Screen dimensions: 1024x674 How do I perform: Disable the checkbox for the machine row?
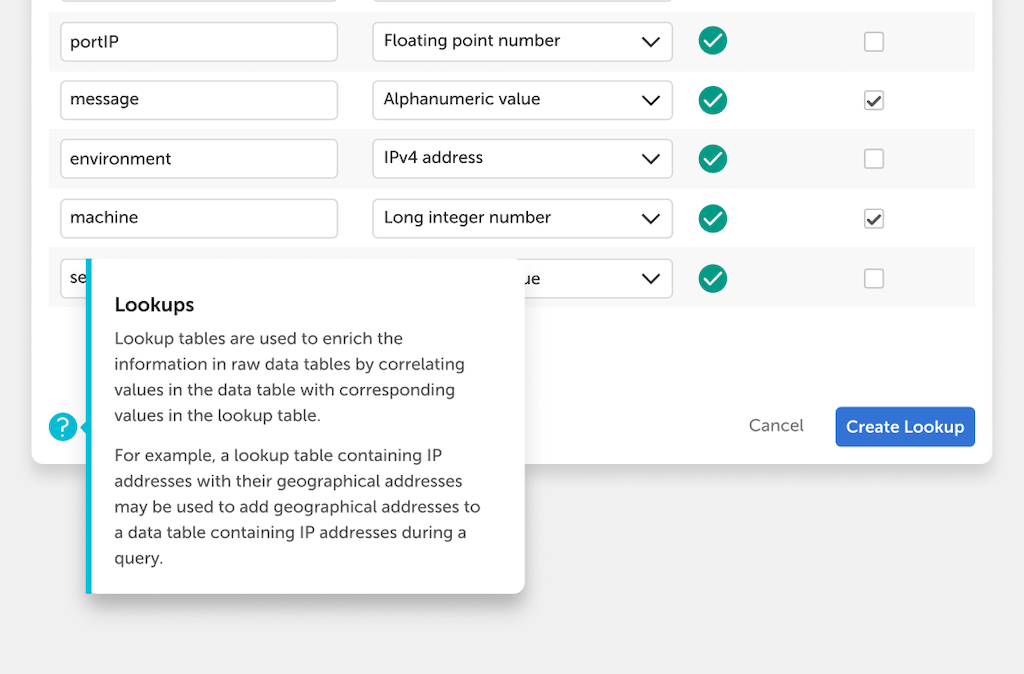[x=874, y=218]
